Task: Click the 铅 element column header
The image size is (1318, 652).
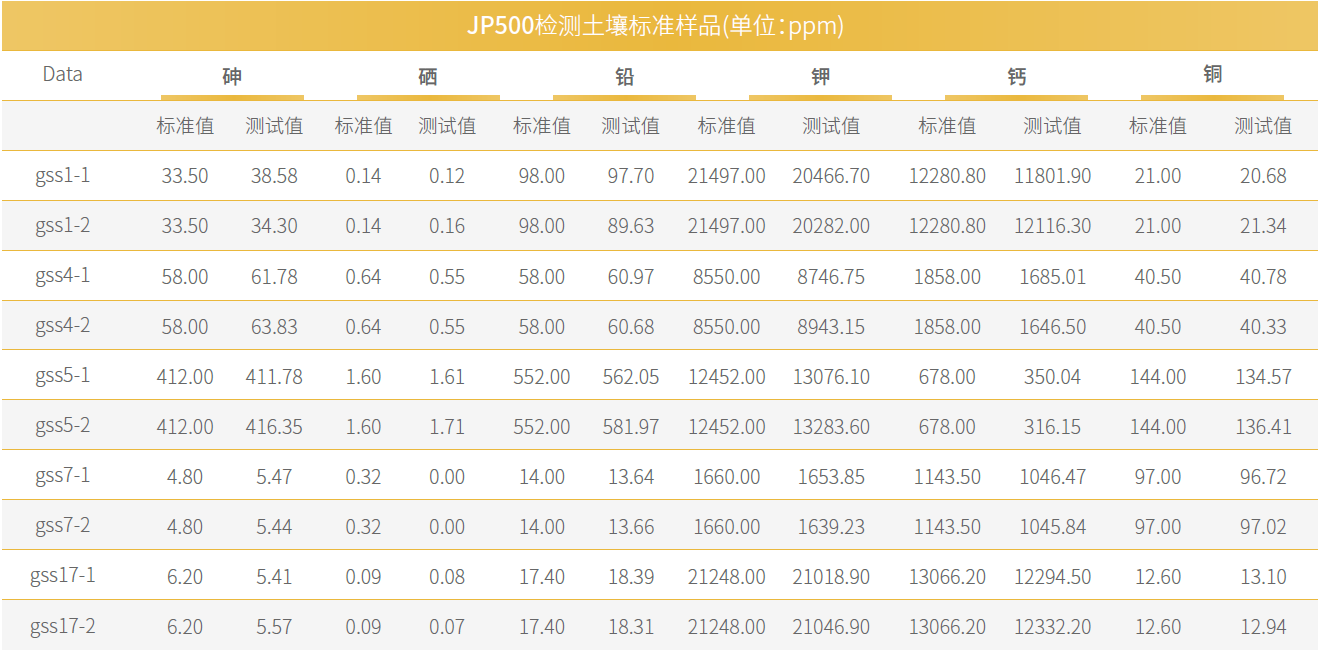Action: tap(624, 77)
